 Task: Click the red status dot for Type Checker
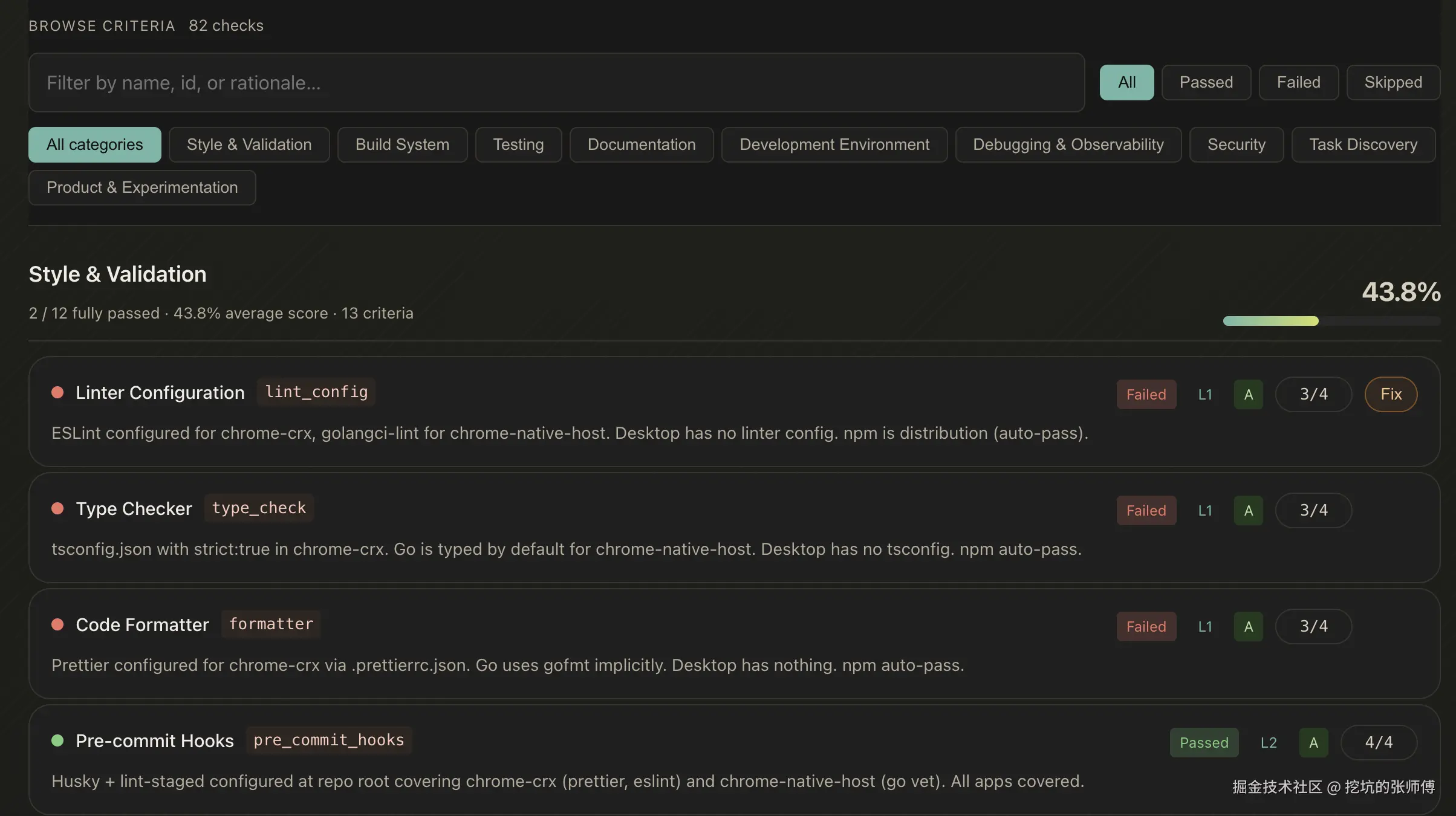[57, 508]
